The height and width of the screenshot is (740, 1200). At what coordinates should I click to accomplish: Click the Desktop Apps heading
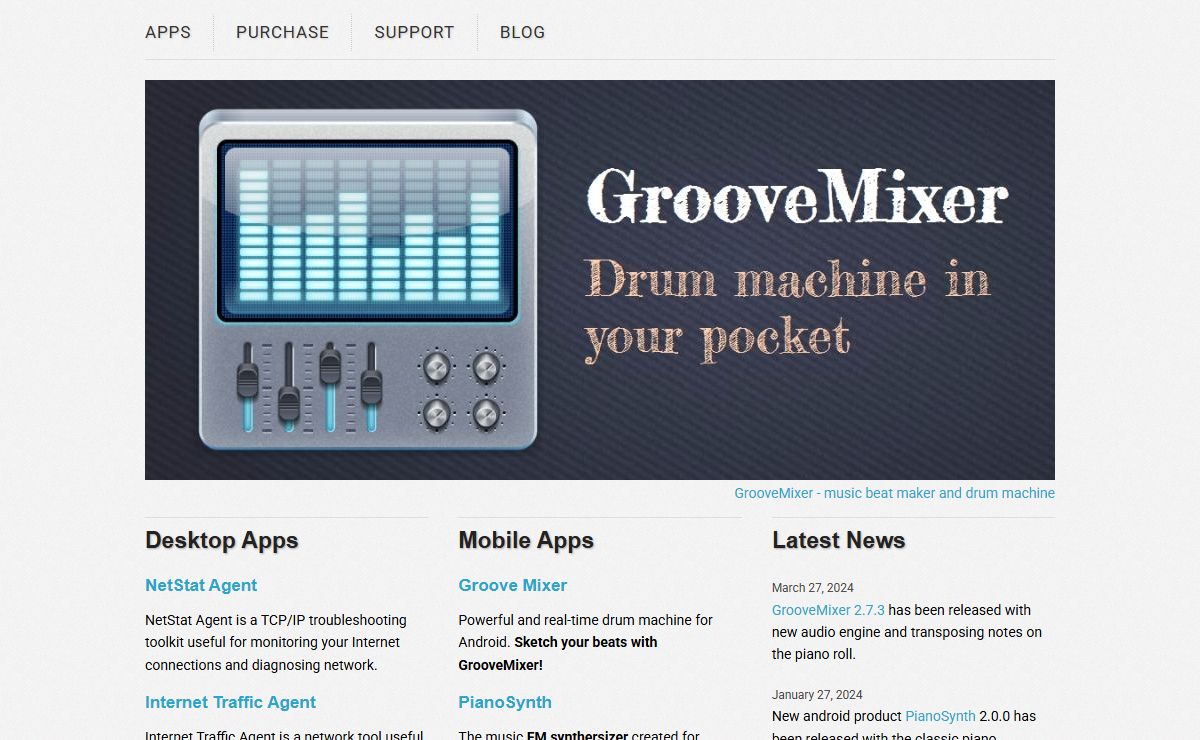click(222, 540)
